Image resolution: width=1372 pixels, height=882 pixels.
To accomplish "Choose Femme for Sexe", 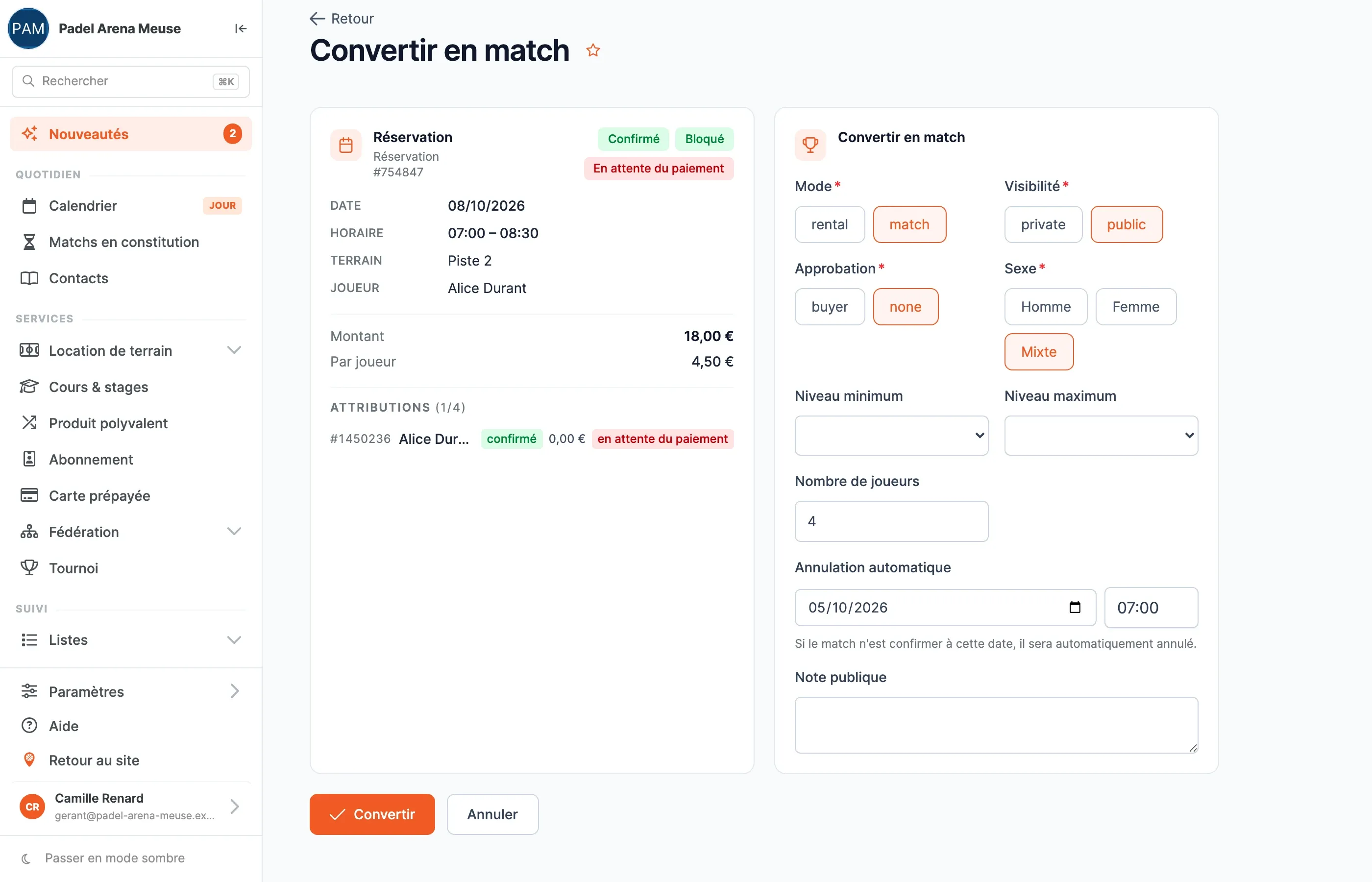I will pyautogui.click(x=1136, y=307).
